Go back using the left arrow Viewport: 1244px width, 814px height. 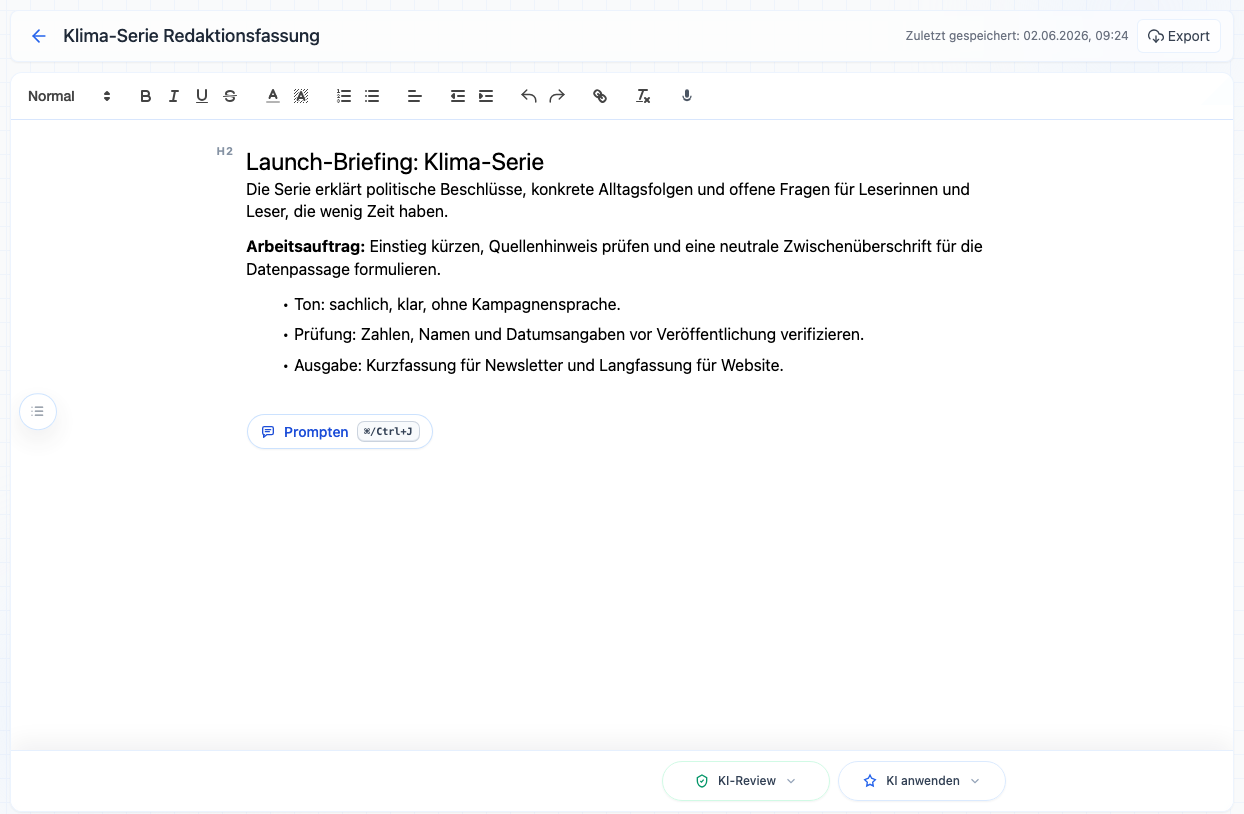pyautogui.click(x=39, y=36)
